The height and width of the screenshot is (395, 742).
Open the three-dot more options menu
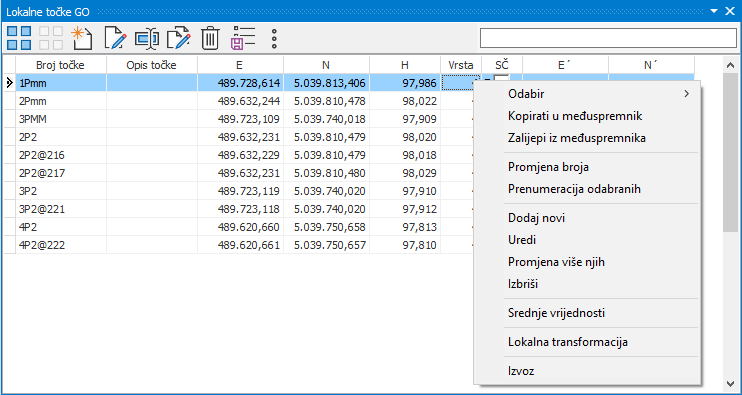click(x=274, y=38)
